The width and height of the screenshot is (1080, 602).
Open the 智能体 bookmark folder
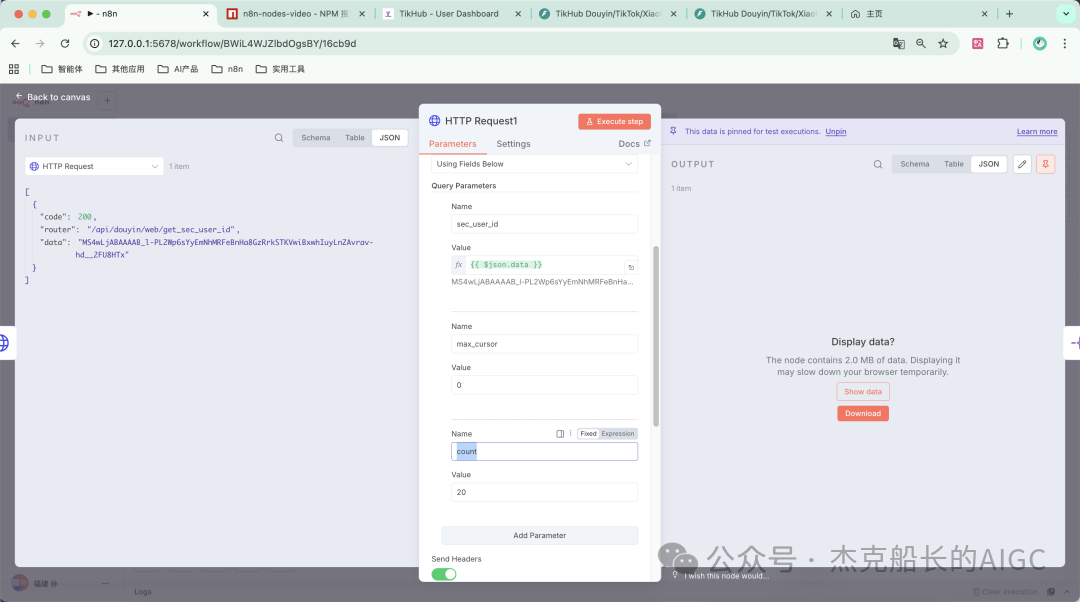pyautogui.click(x=62, y=69)
